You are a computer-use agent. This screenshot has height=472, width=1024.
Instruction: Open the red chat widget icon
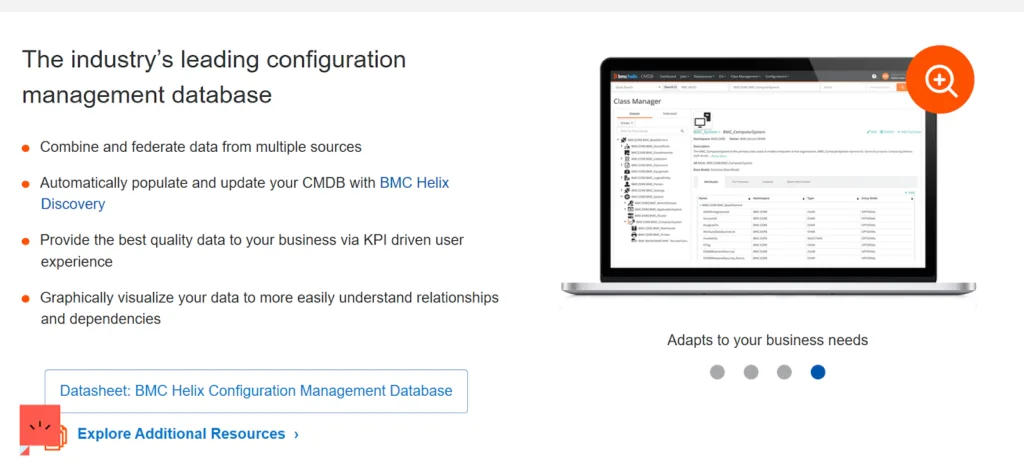[x=40, y=426]
